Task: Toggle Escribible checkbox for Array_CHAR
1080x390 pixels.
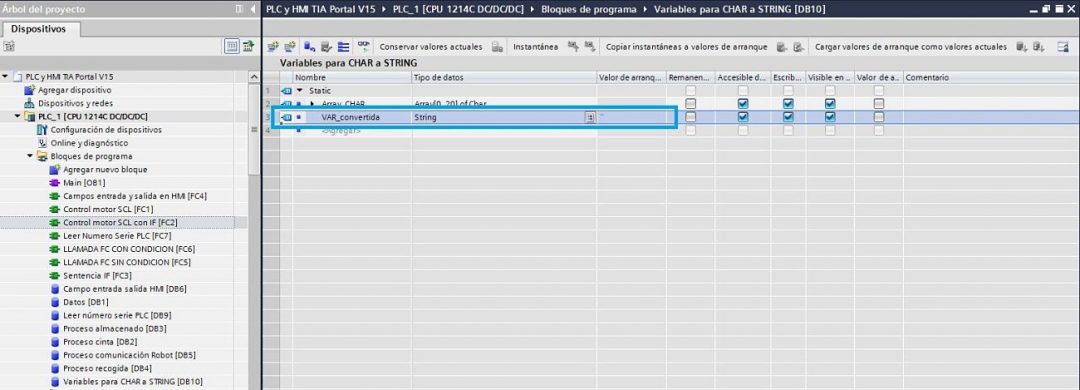Action: coord(789,104)
